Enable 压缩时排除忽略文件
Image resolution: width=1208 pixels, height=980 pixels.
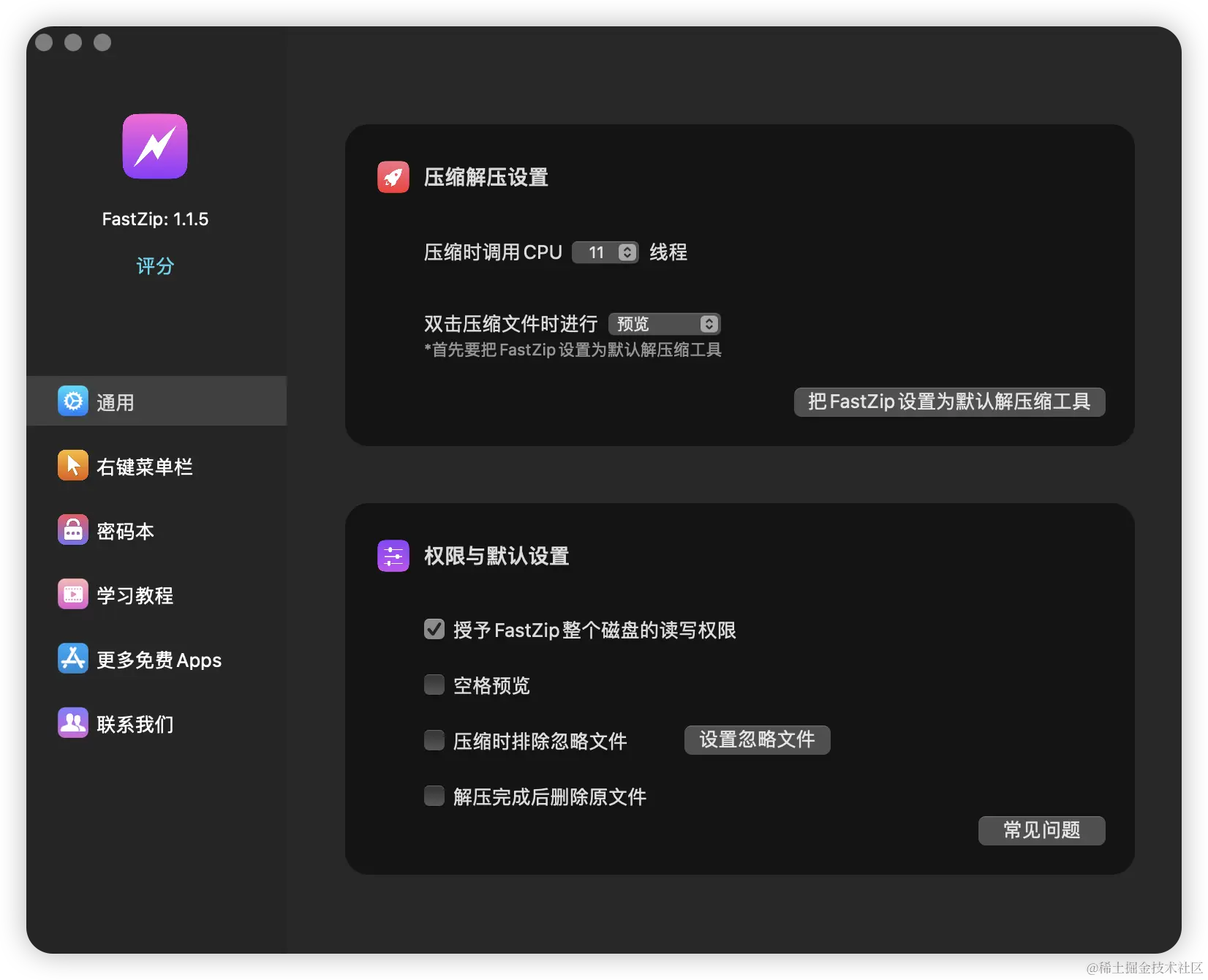click(434, 740)
